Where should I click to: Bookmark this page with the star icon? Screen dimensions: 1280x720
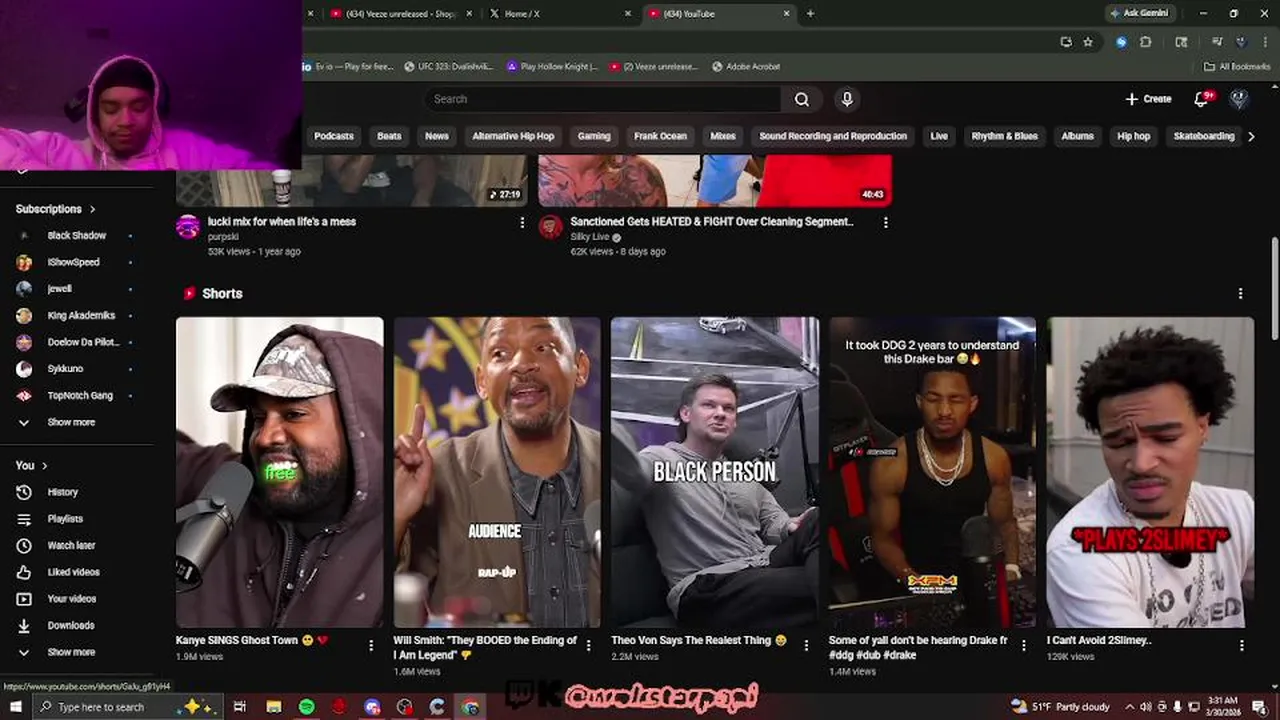click(x=1088, y=42)
